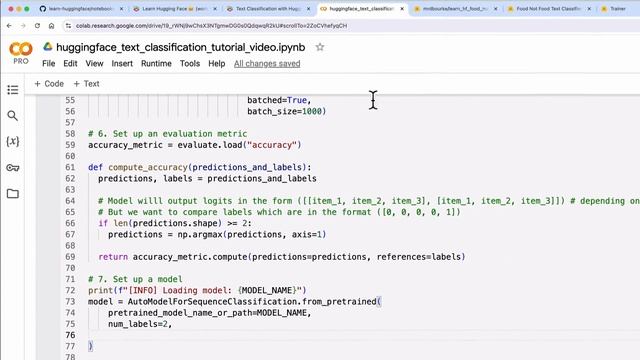The height and width of the screenshot is (360, 640).
Task: Close the Text Classification with Hugging Face tab
Action: [x=308, y=9]
